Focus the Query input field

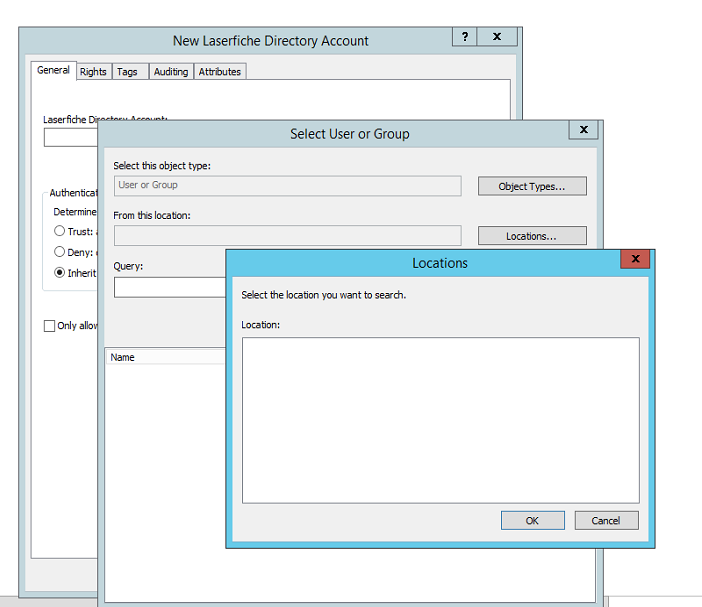click(x=170, y=287)
